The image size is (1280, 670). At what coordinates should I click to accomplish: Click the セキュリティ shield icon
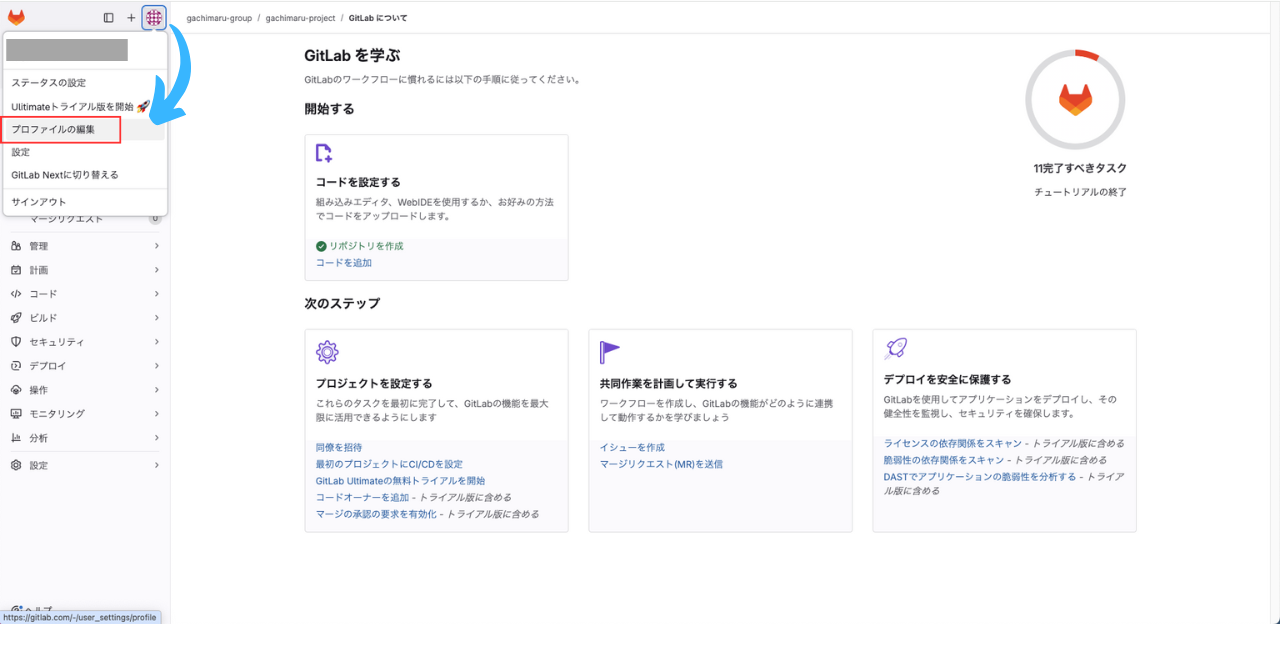click(x=16, y=342)
